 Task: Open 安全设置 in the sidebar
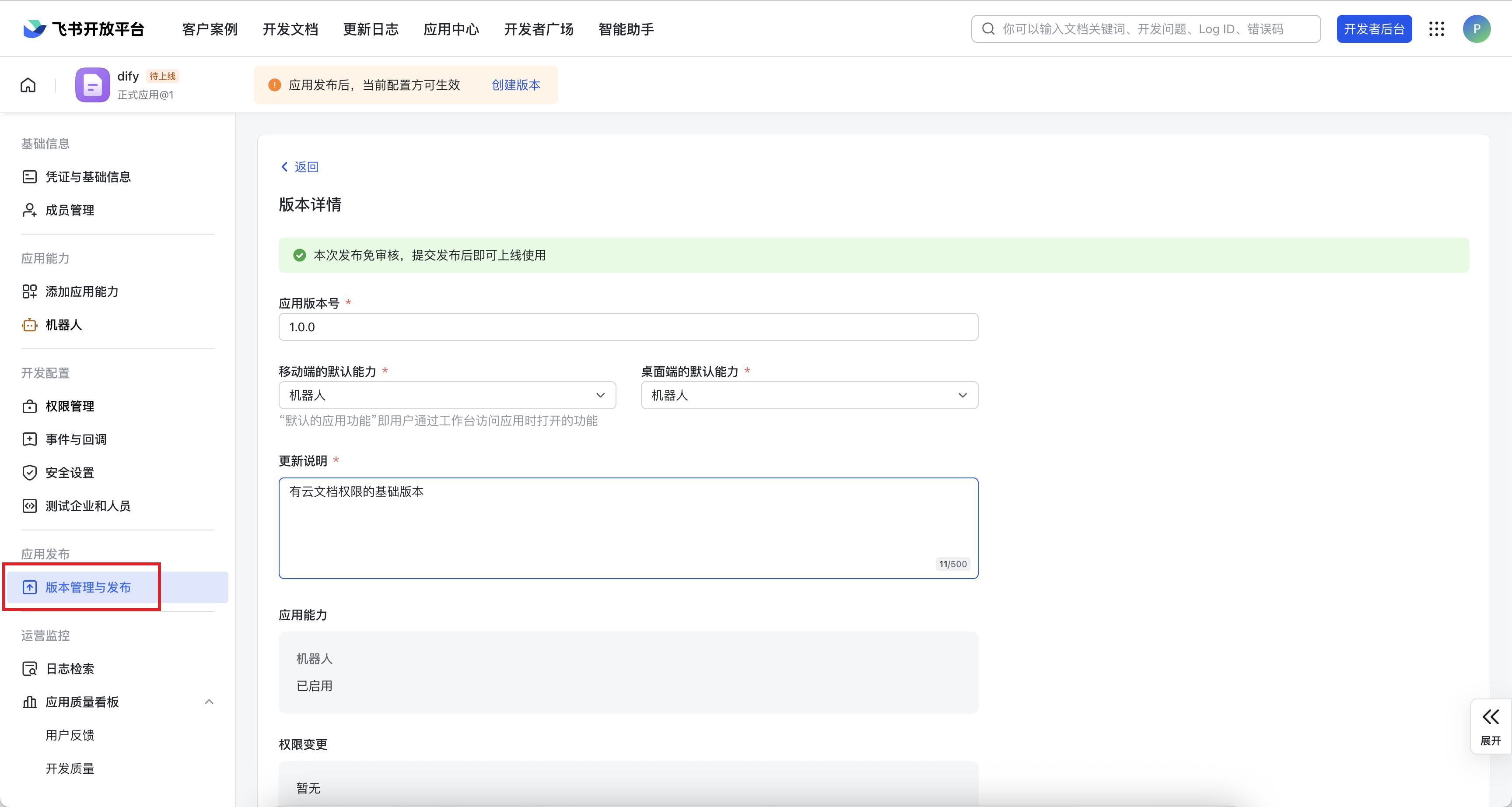(x=69, y=473)
